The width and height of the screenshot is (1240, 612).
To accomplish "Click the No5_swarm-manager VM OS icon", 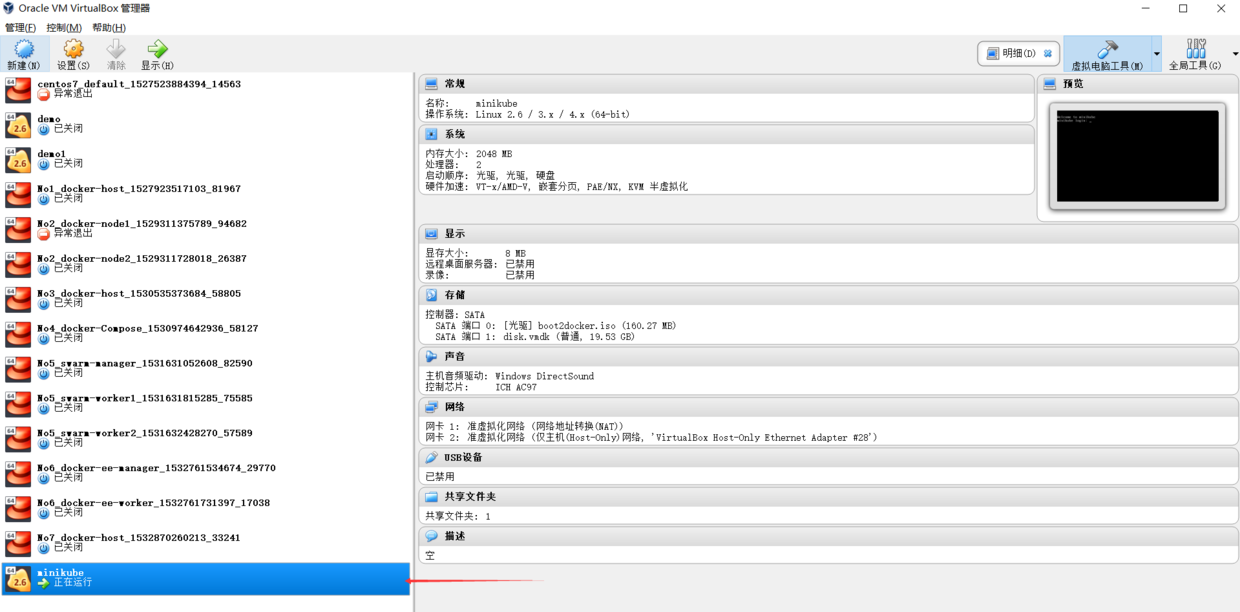I will (x=18, y=369).
